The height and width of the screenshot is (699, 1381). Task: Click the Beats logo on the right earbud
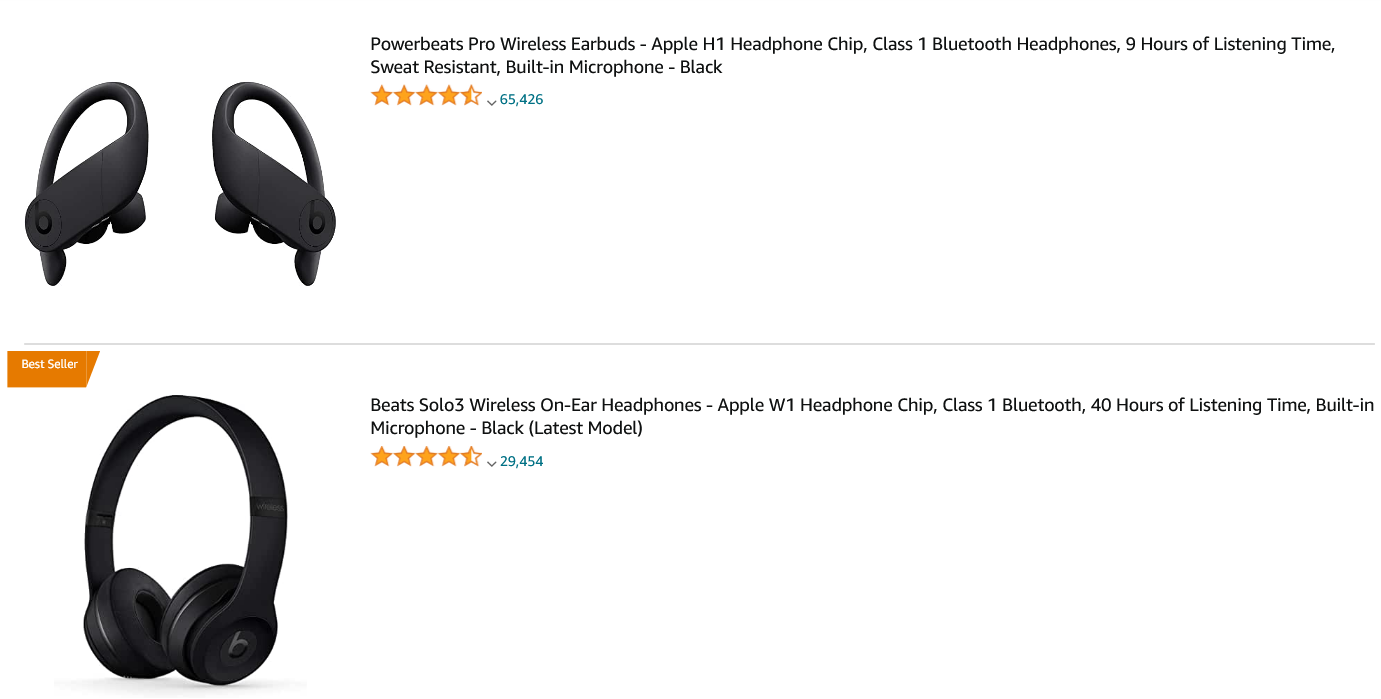[317, 218]
